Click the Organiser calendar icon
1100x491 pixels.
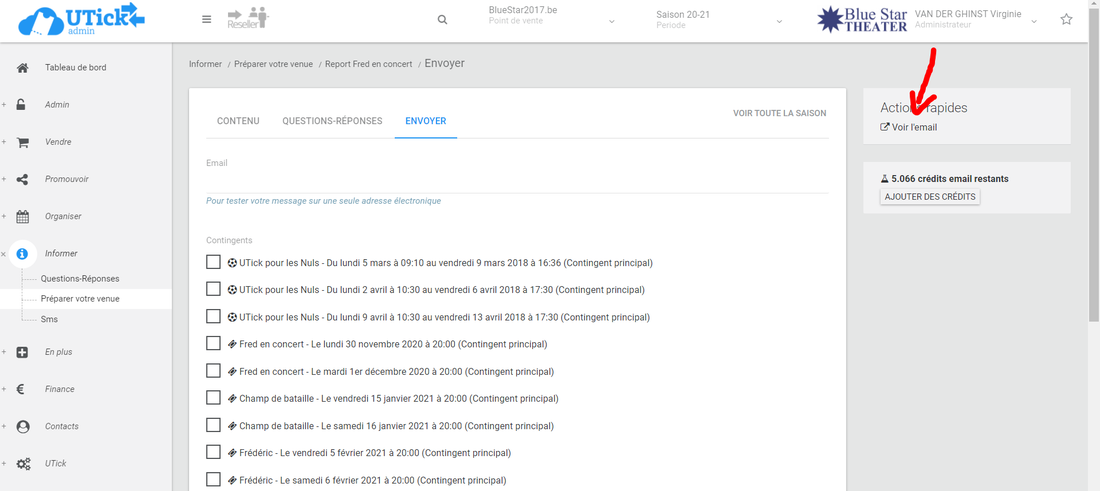pos(23,216)
